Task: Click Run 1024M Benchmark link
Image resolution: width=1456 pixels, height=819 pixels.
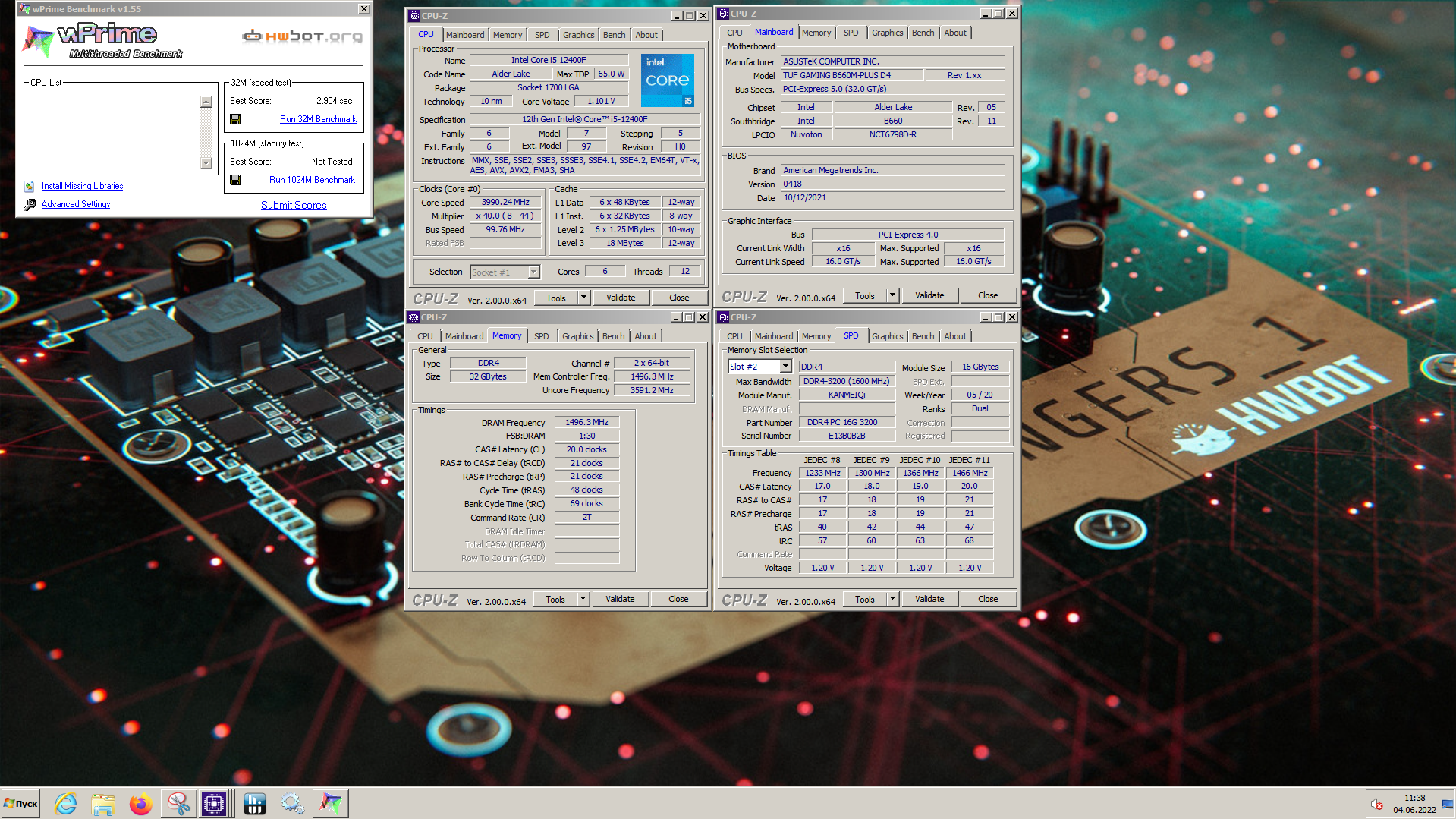Action: coord(312,180)
